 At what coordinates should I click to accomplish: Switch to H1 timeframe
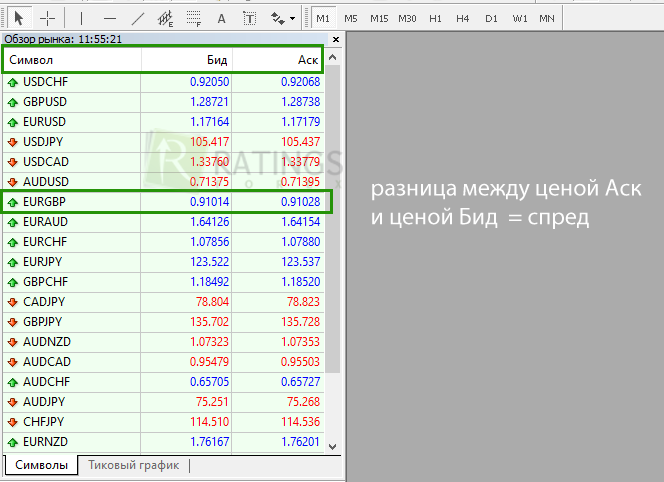[x=435, y=18]
